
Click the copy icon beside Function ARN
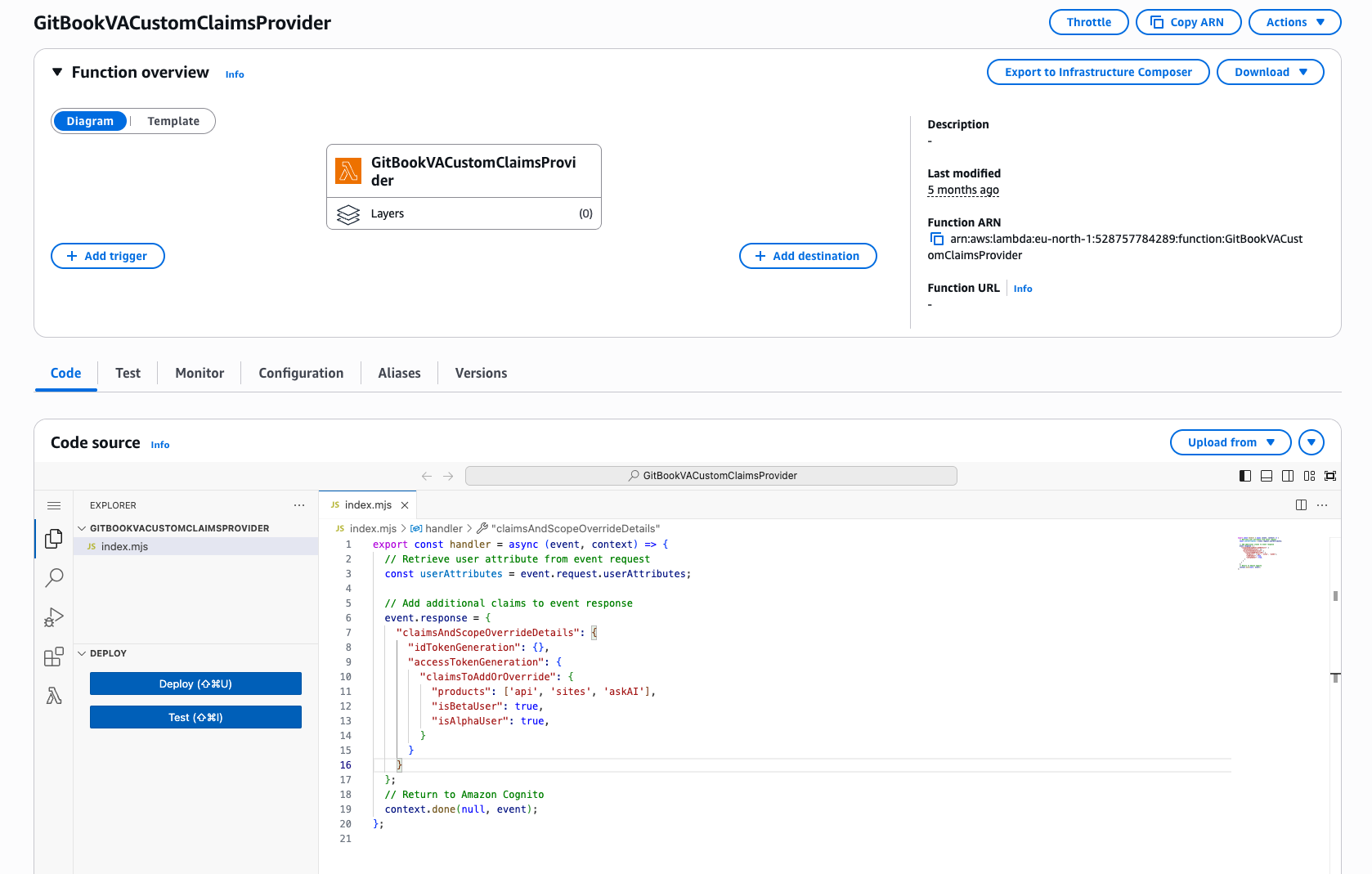click(937, 239)
